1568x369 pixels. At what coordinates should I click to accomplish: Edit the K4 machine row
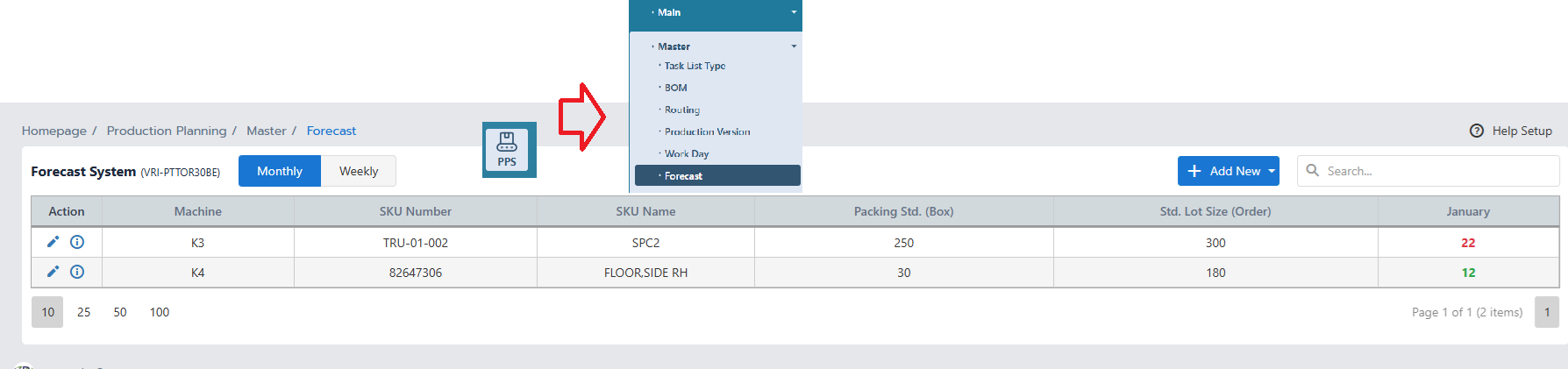[x=53, y=272]
